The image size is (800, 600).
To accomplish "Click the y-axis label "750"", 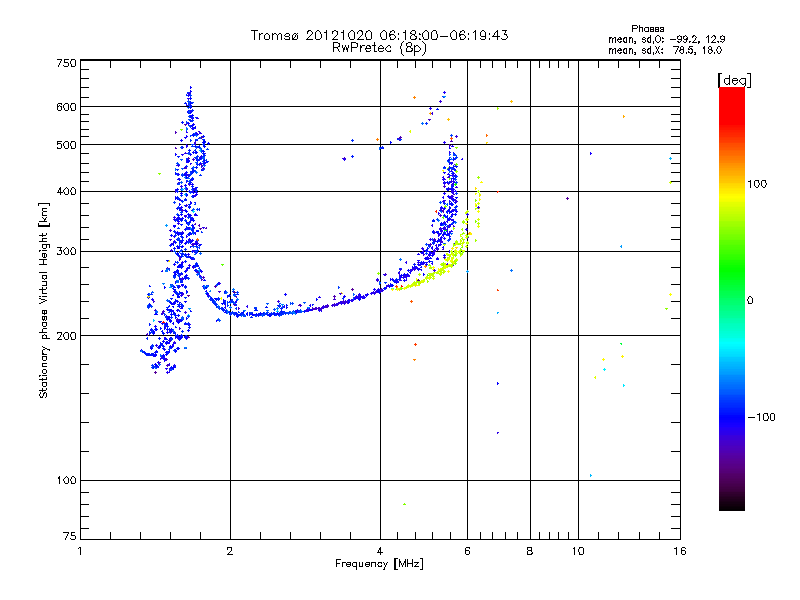I will (66, 63).
